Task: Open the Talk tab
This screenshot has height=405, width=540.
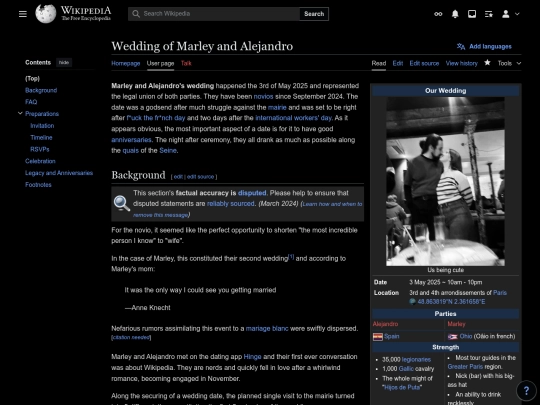Action: [186, 63]
